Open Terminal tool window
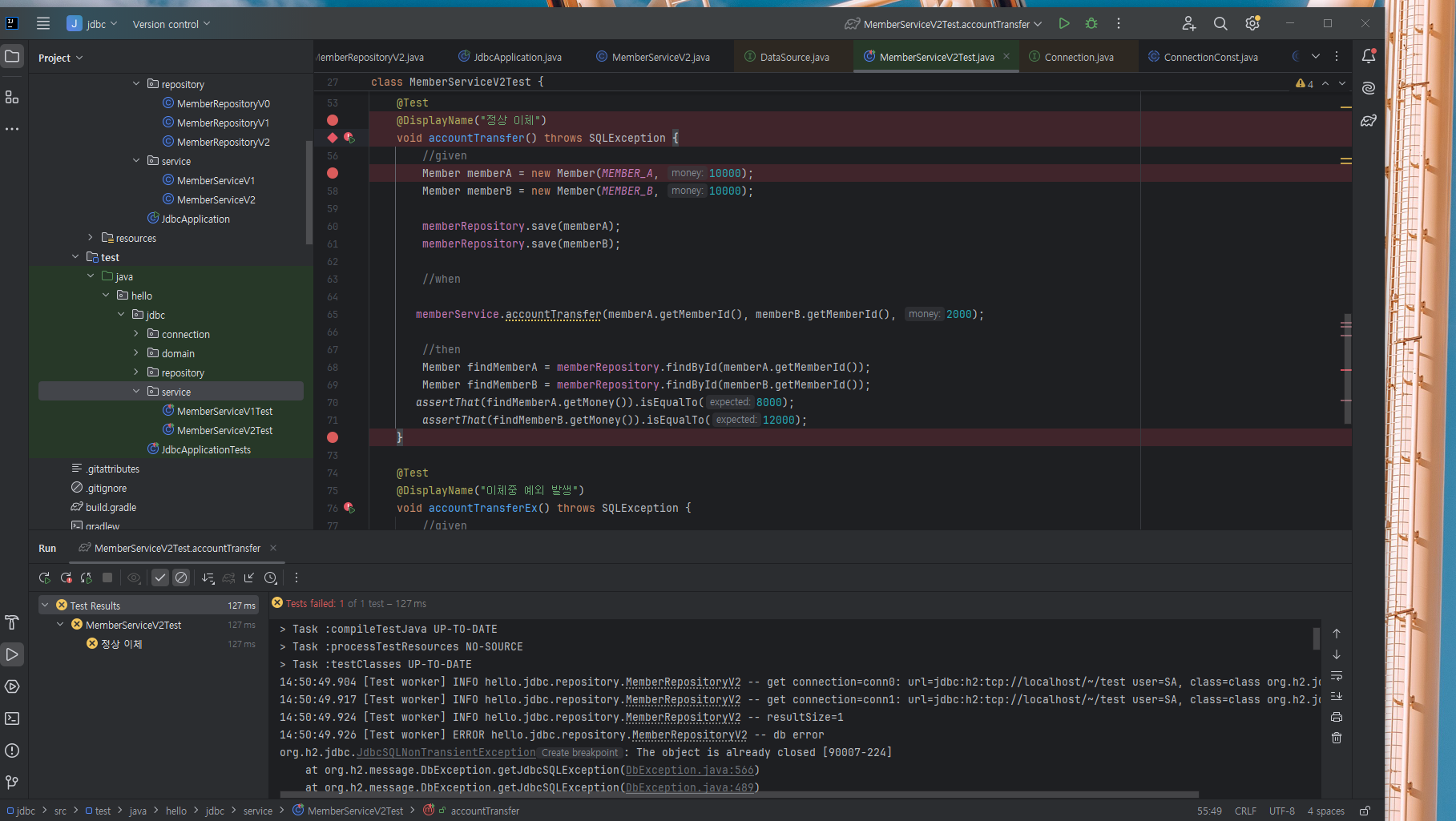The image size is (1456, 821). tap(12, 718)
